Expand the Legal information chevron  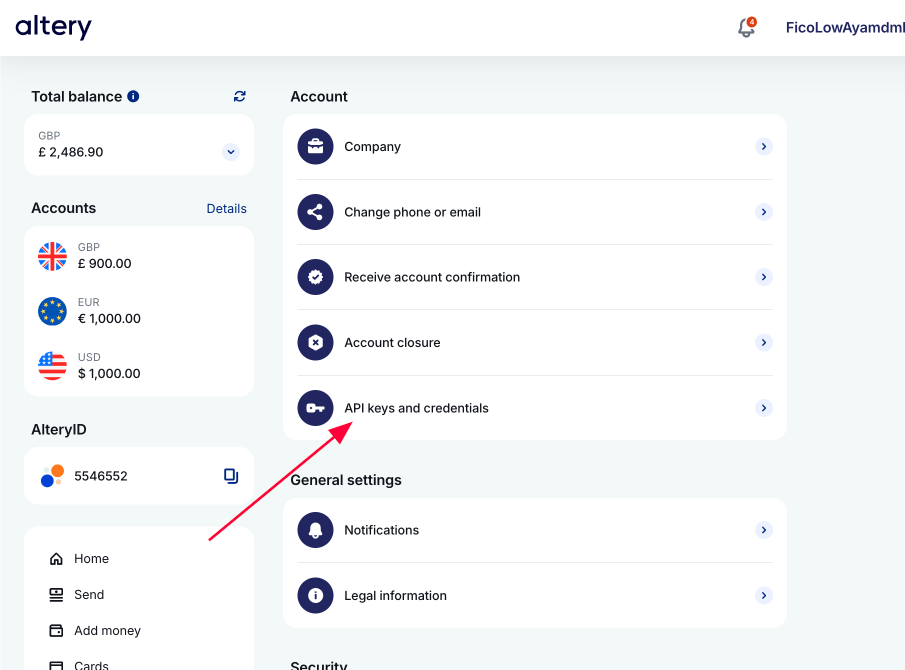tap(764, 596)
